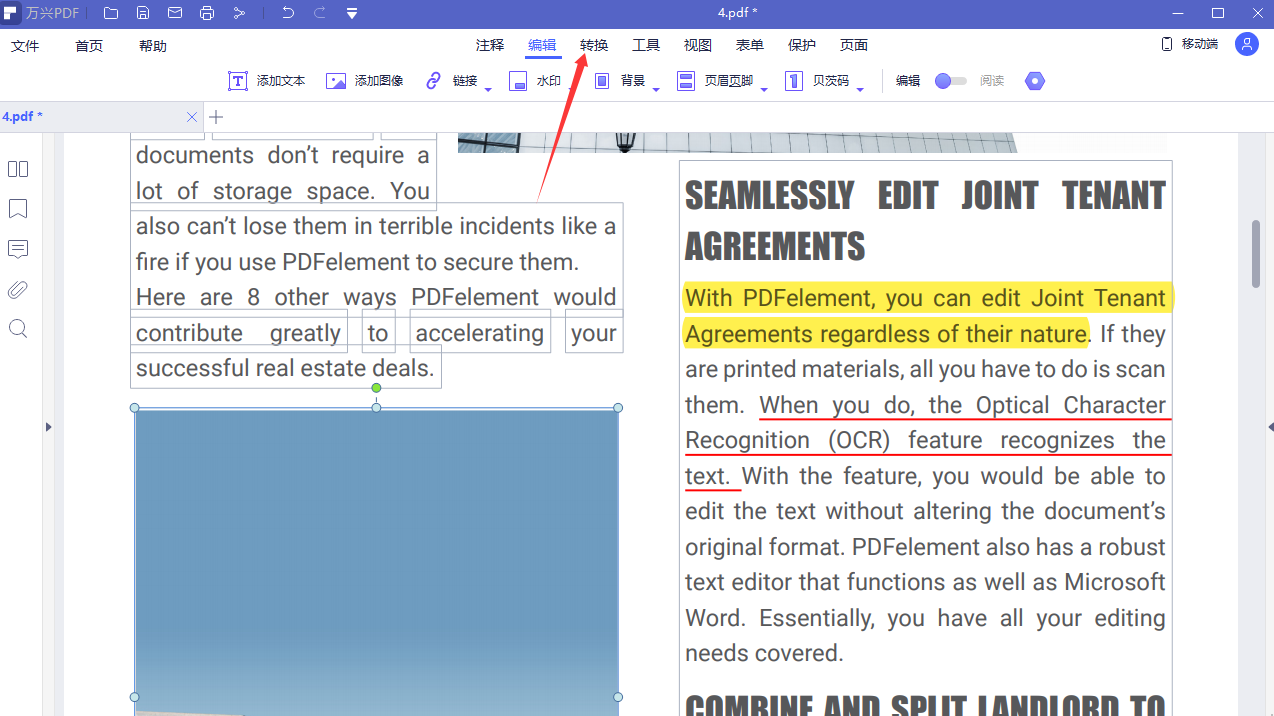The height and width of the screenshot is (716, 1274).
Task: Click the vertical scrollbar thumb
Action: click(1256, 254)
